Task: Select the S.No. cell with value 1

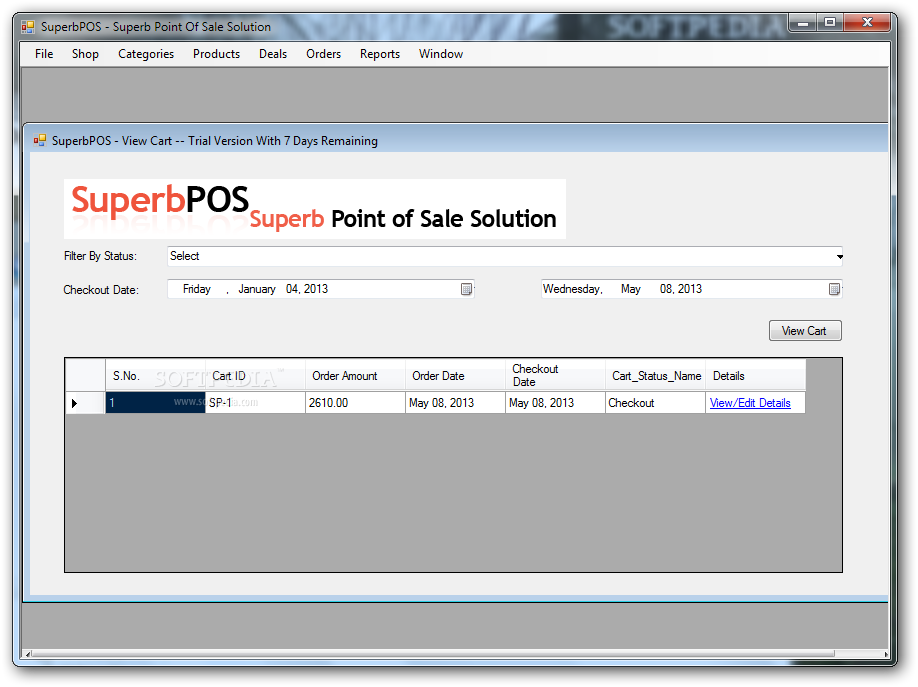Action: [155, 403]
